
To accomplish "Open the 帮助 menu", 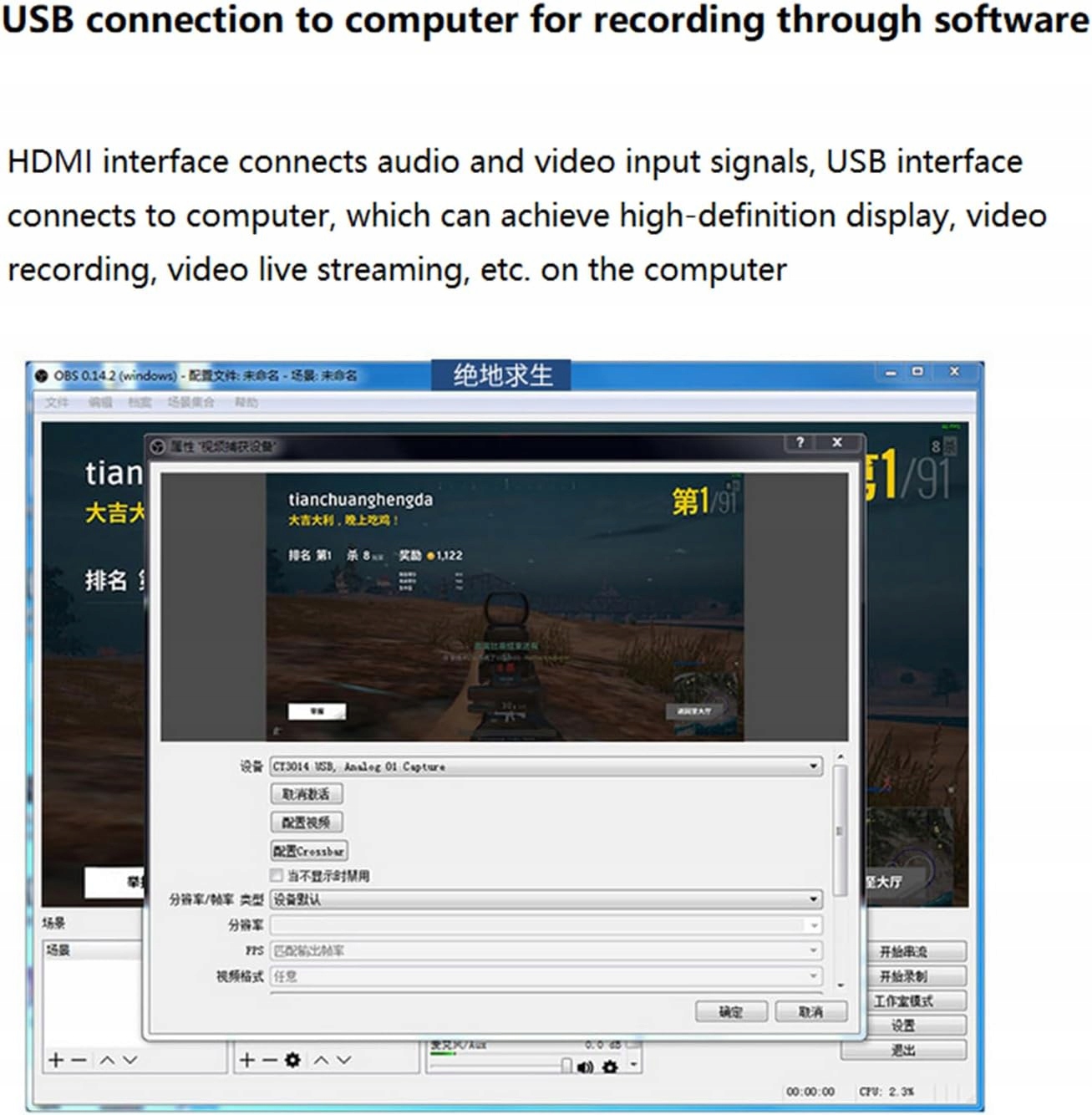I will tap(246, 402).
